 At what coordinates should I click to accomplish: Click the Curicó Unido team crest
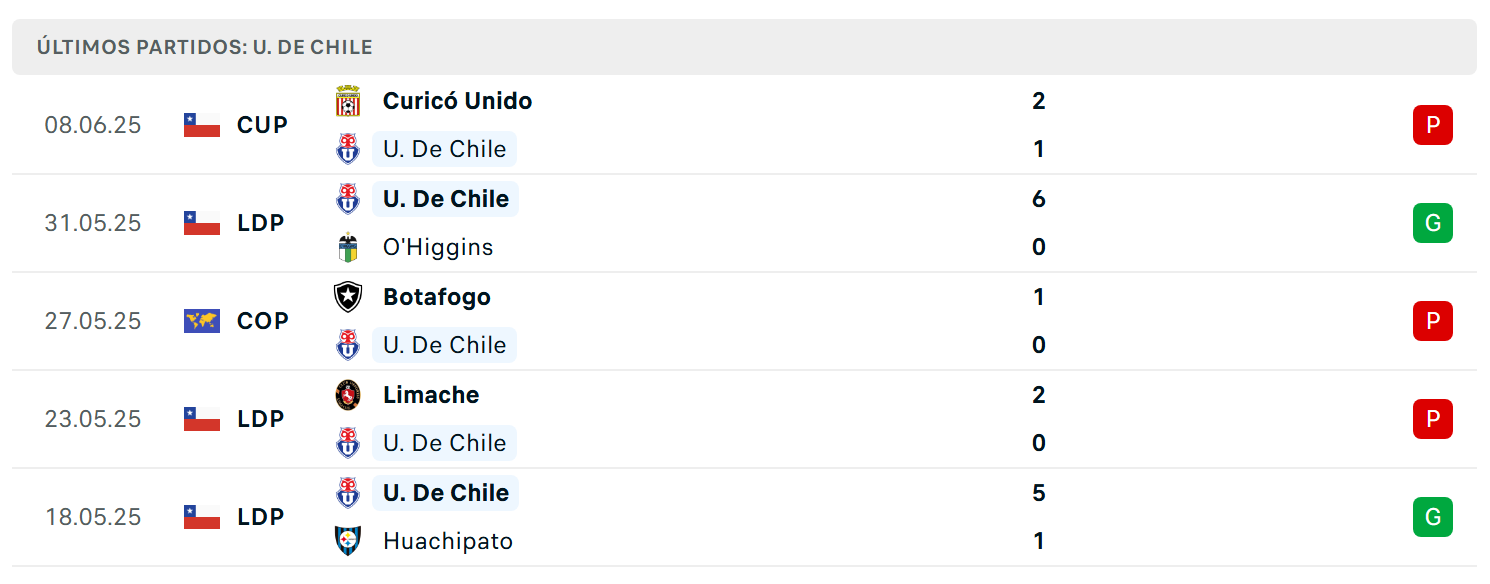click(x=348, y=101)
